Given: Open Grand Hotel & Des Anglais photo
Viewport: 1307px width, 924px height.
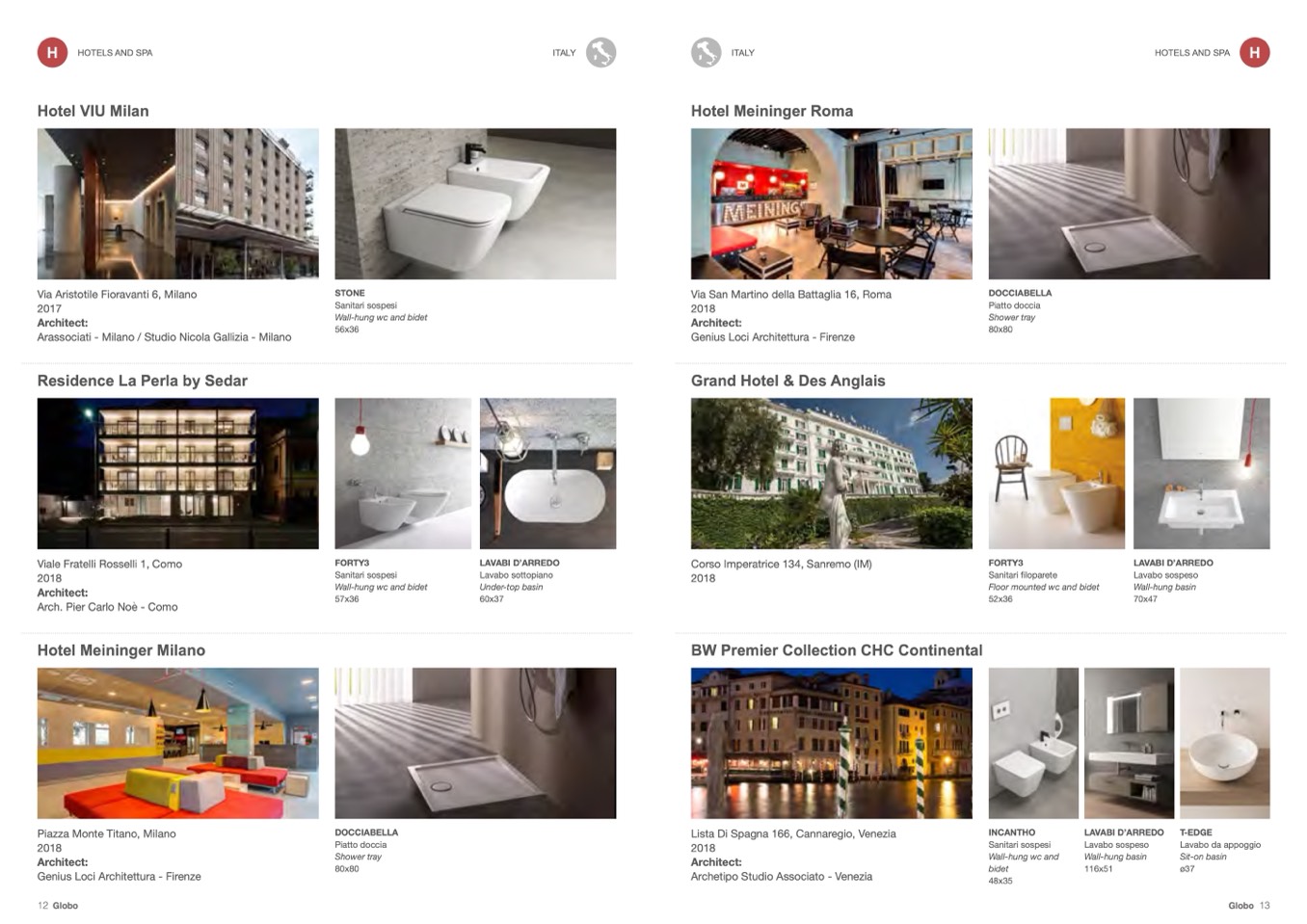Looking at the screenshot, I should coord(831,473).
